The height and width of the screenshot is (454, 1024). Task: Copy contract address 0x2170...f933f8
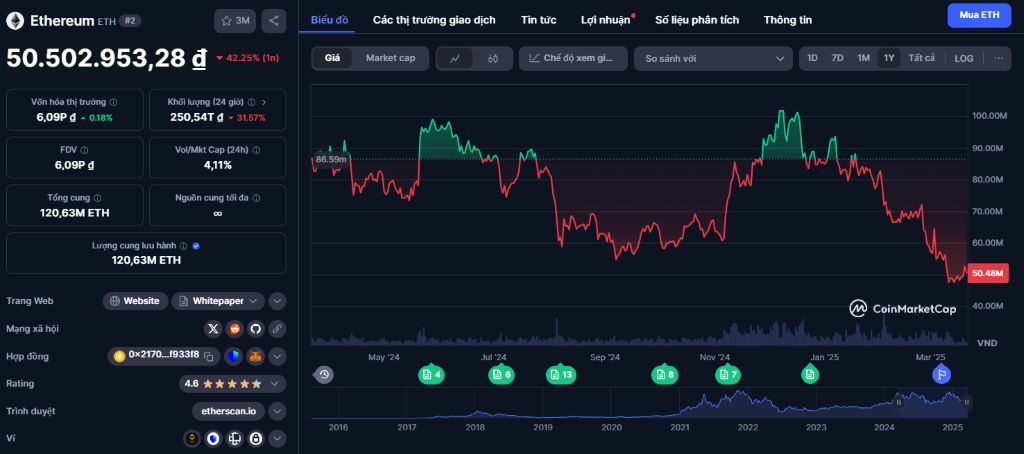[209, 356]
